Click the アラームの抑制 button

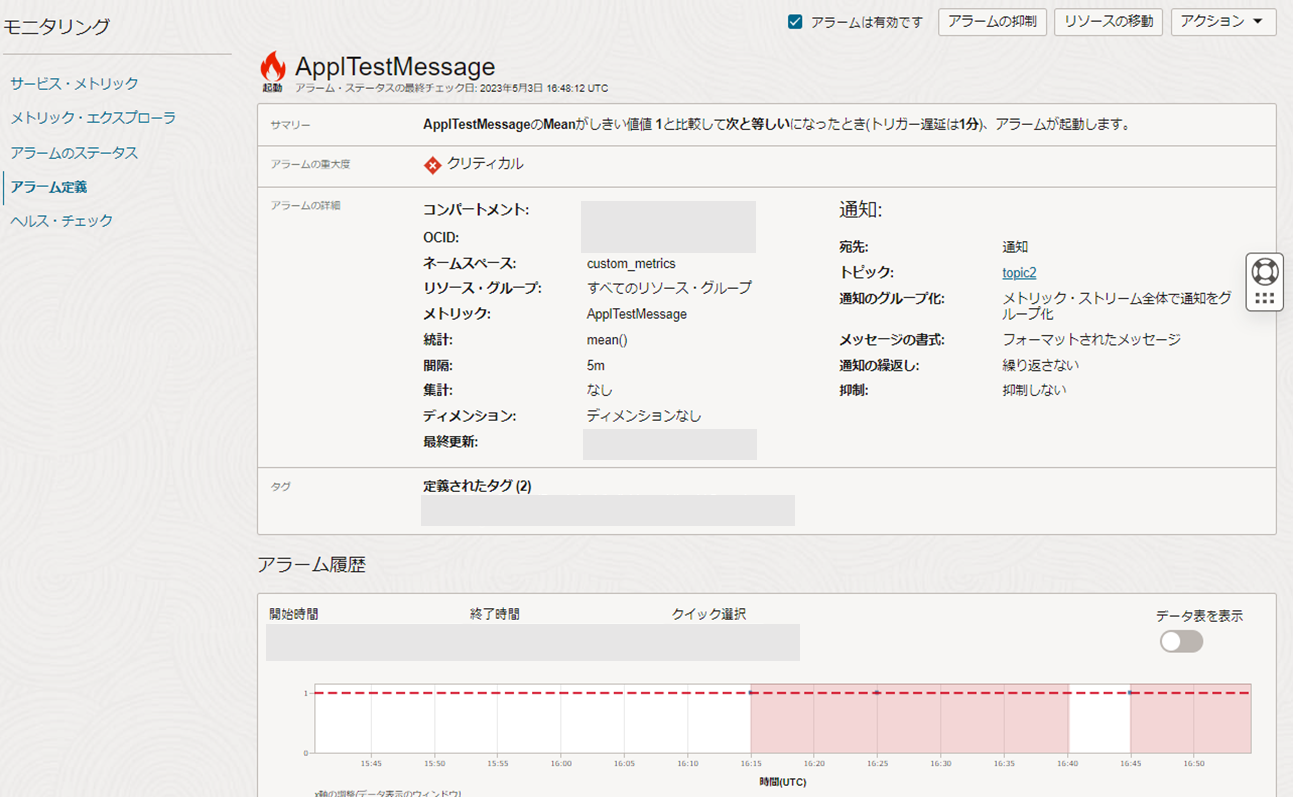pyautogui.click(x=992, y=22)
